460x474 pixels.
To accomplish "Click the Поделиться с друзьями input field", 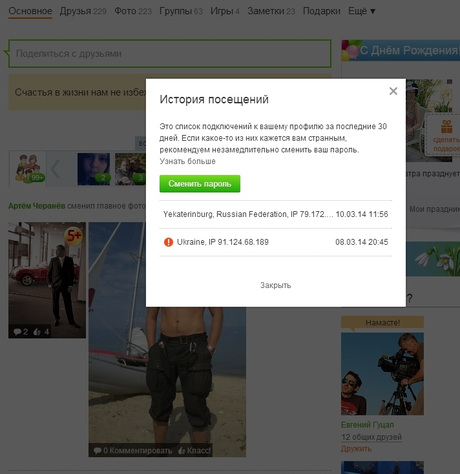I will coord(170,54).
